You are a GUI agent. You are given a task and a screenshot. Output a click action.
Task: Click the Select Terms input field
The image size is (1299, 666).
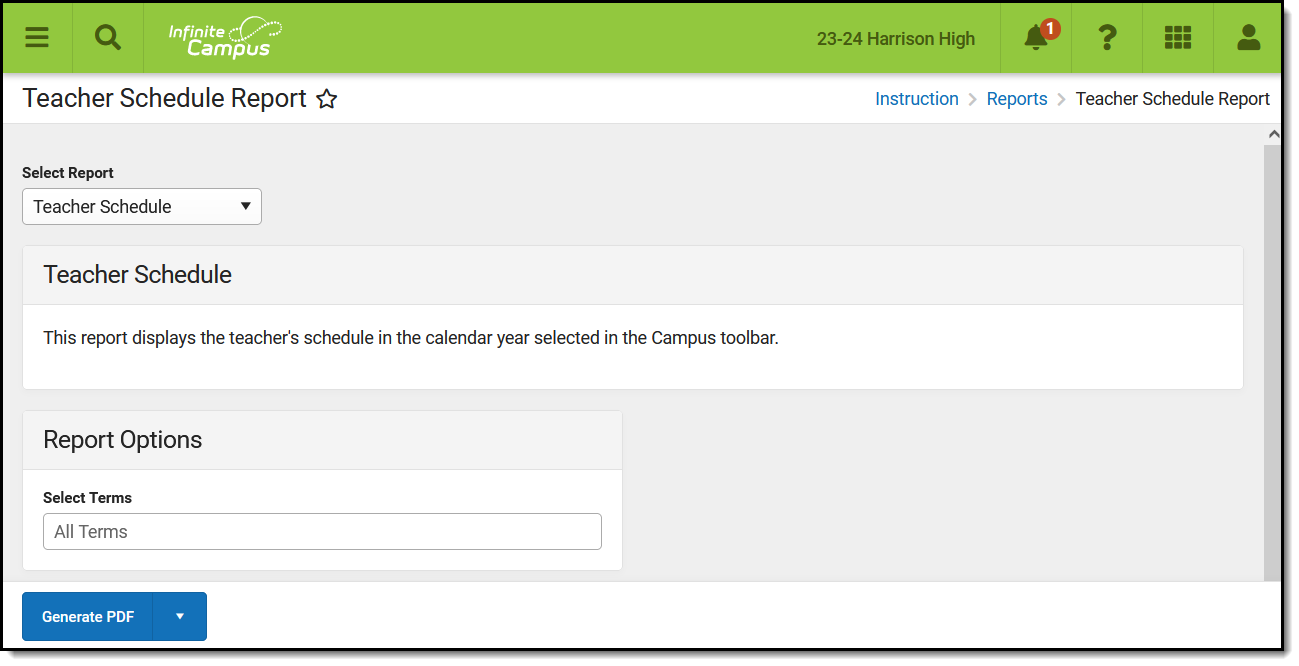(x=322, y=532)
